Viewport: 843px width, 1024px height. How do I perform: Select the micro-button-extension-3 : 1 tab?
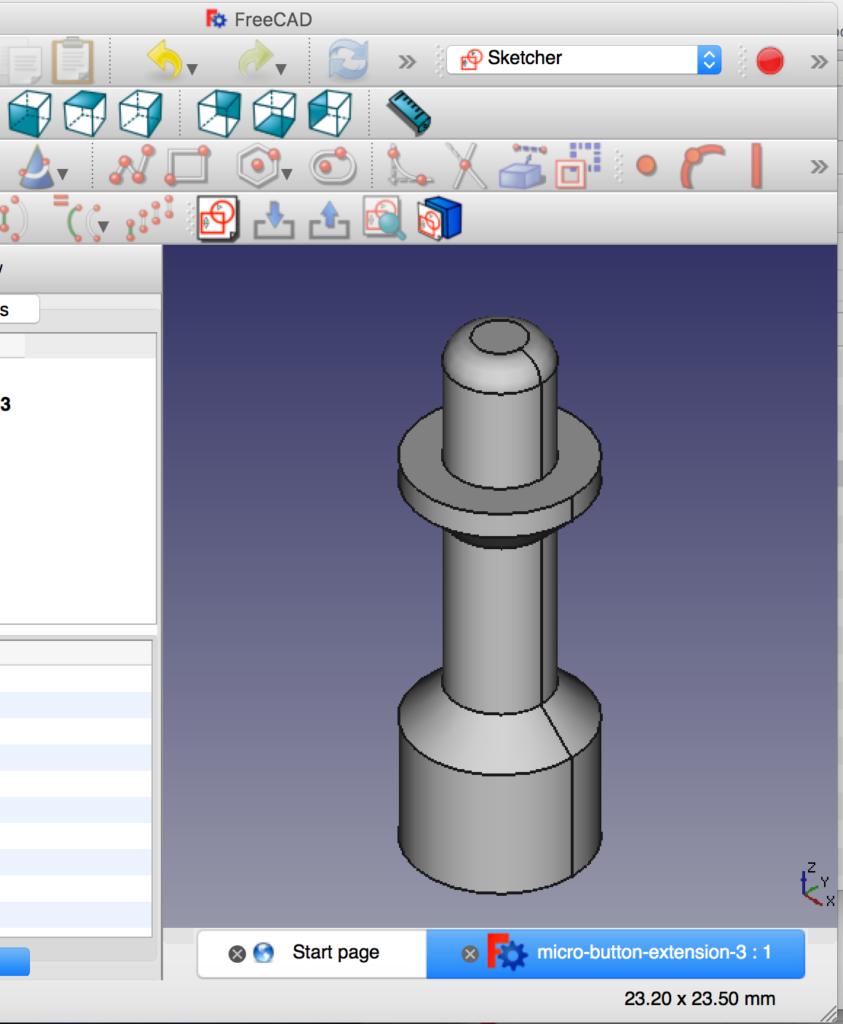(653, 953)
